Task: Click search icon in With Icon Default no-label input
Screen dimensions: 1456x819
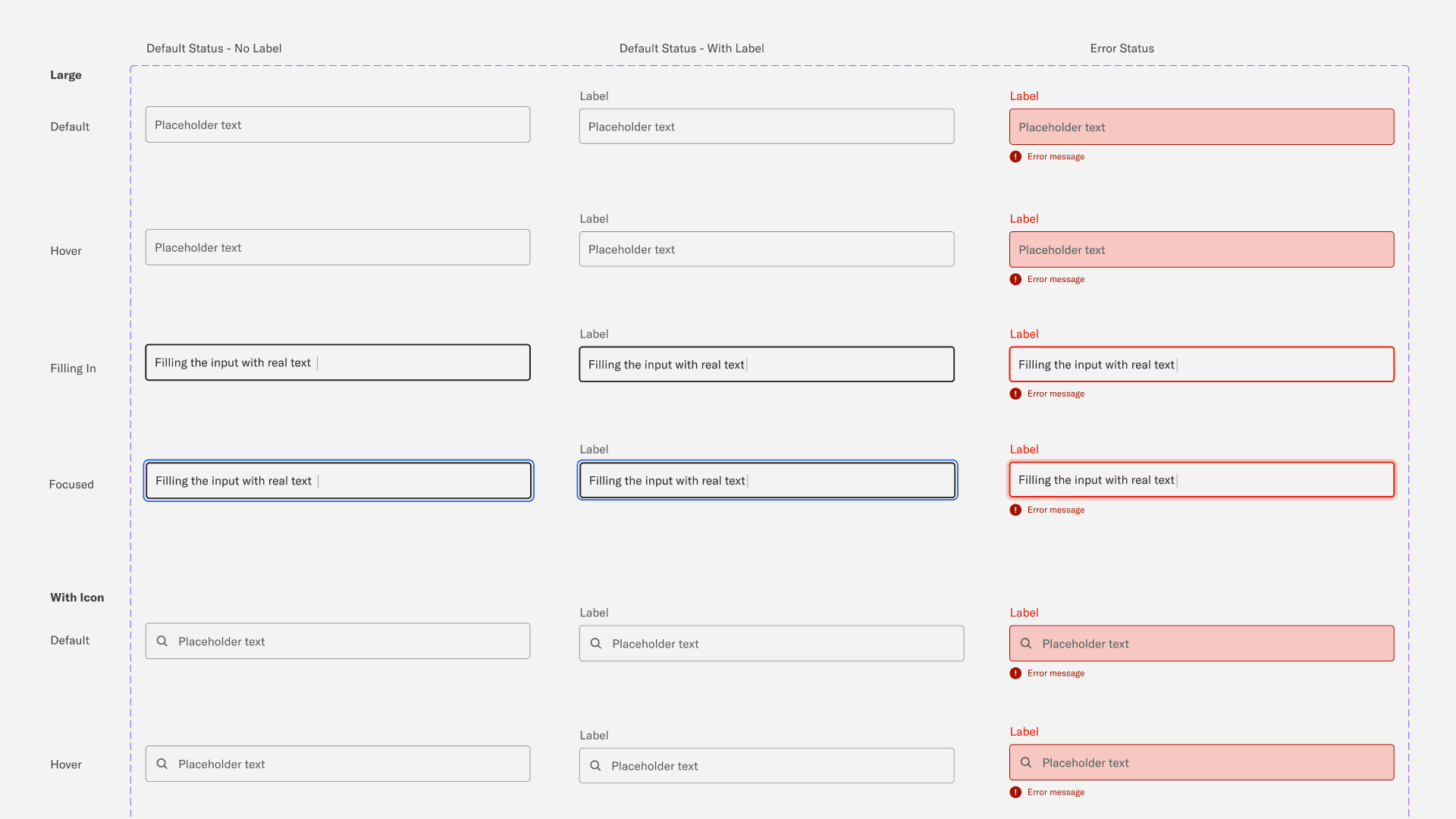Action: 162,642
